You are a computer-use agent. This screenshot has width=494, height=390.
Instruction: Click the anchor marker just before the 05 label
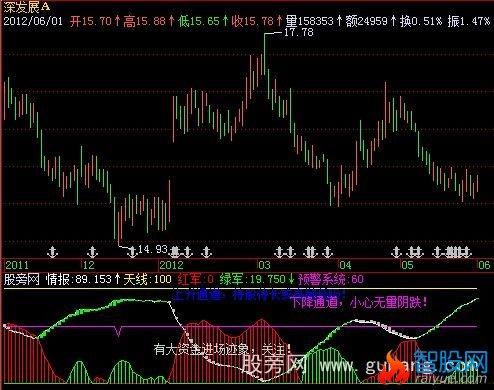point(396,252)
